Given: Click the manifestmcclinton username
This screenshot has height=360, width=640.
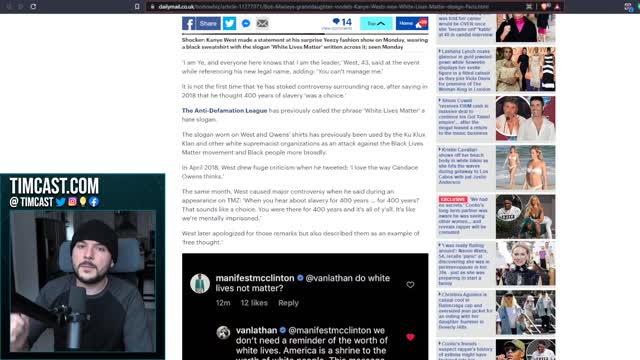Looking at the screenshot, I should click(x=255, y=278).
